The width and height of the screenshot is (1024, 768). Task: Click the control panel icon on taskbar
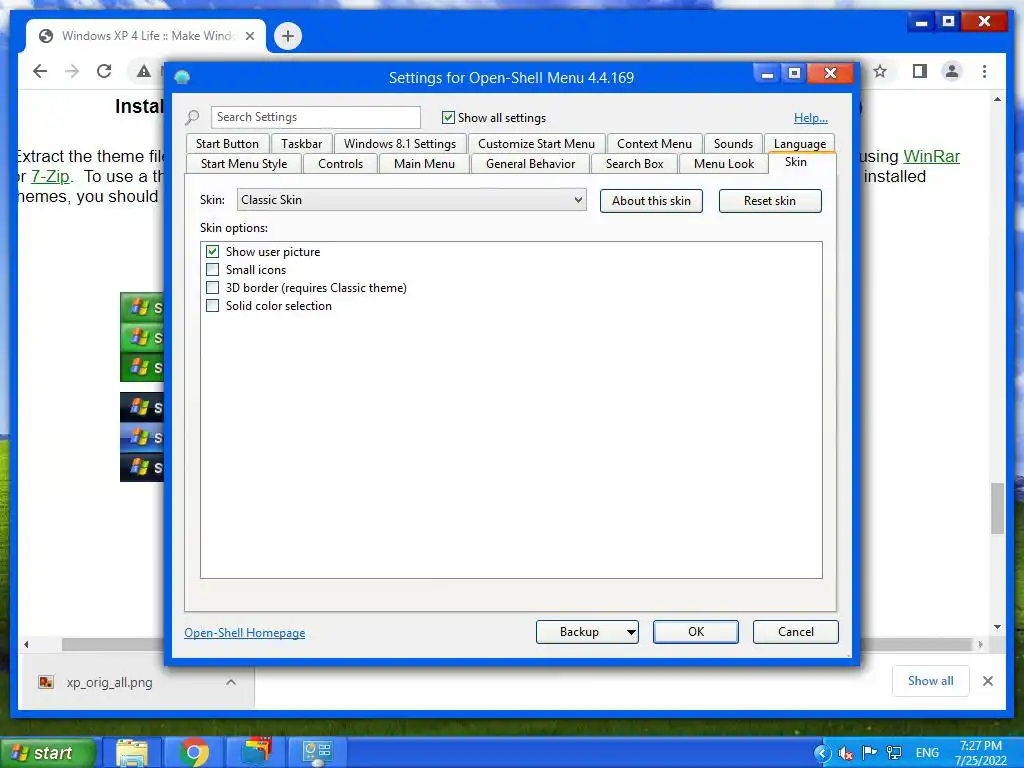tap(318, 752)
